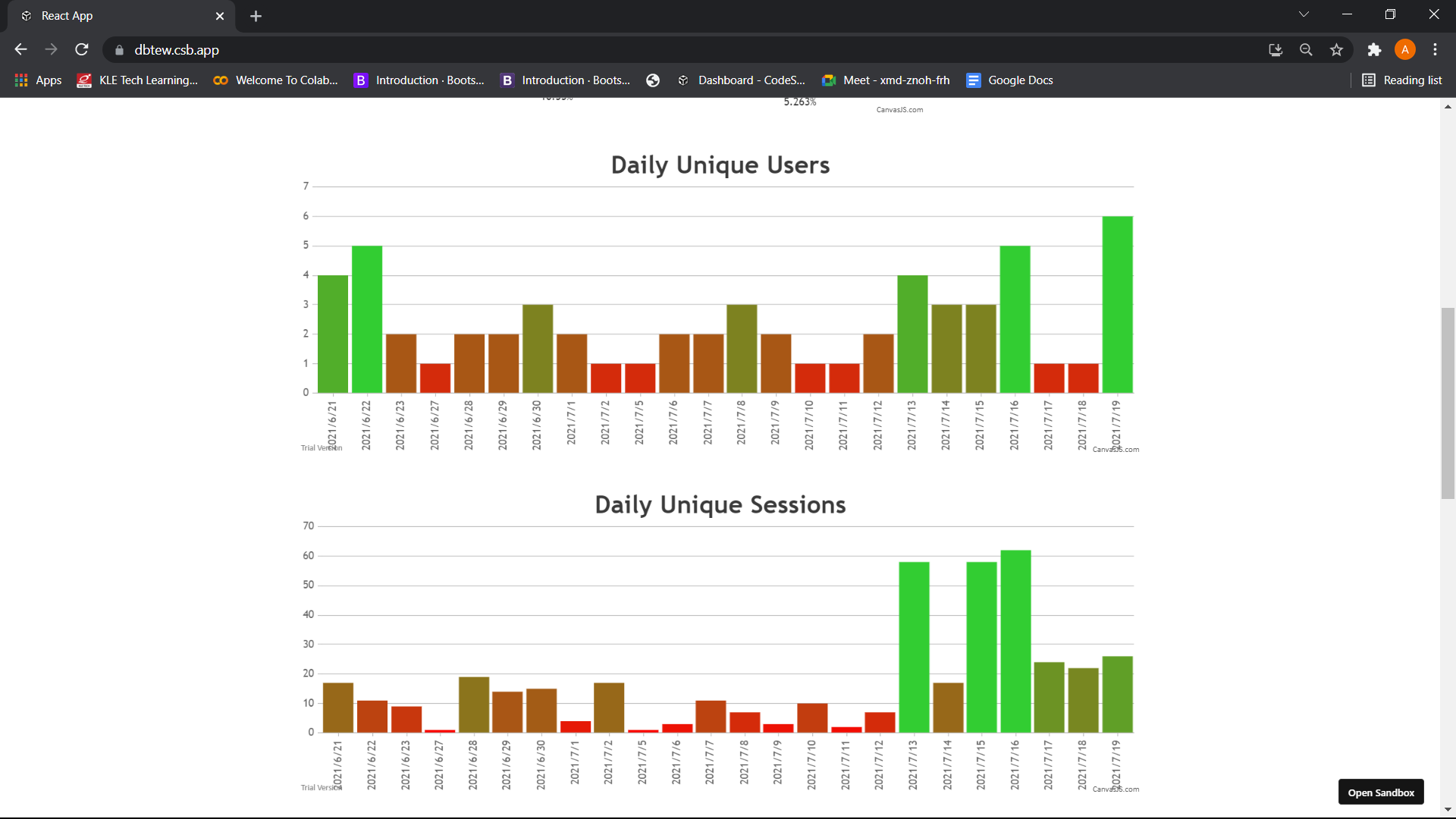This screenshot has width=1456, height=819.
Task: Open the Google Docs bookmark
Action: (1009, 80)
